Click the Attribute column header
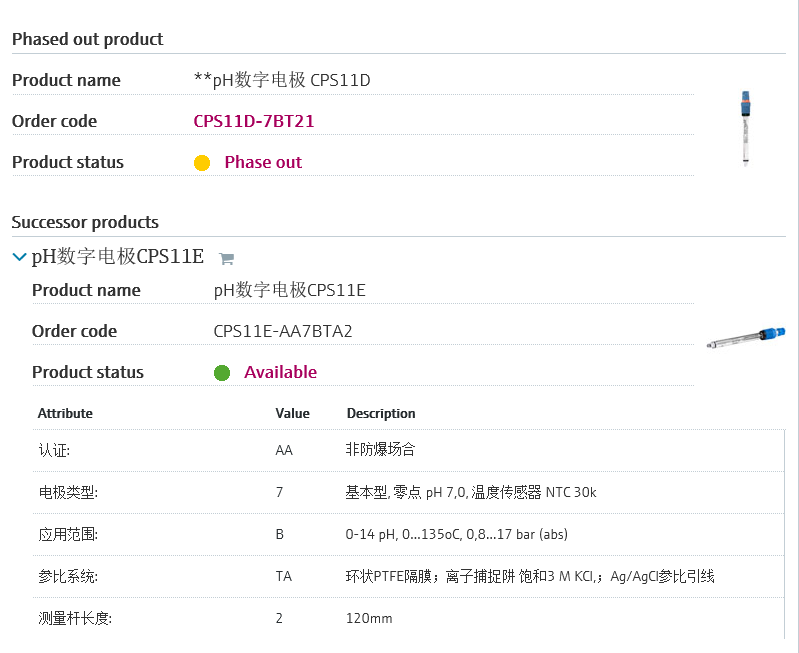 coord(65,413)
